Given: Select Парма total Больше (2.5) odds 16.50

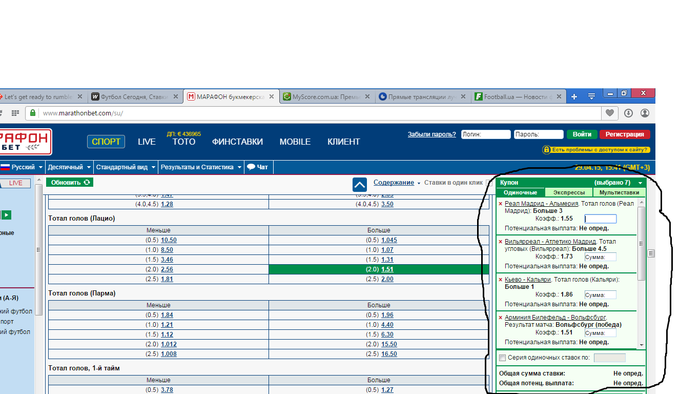Looking at the screenshot, I should tap(389, 354).
